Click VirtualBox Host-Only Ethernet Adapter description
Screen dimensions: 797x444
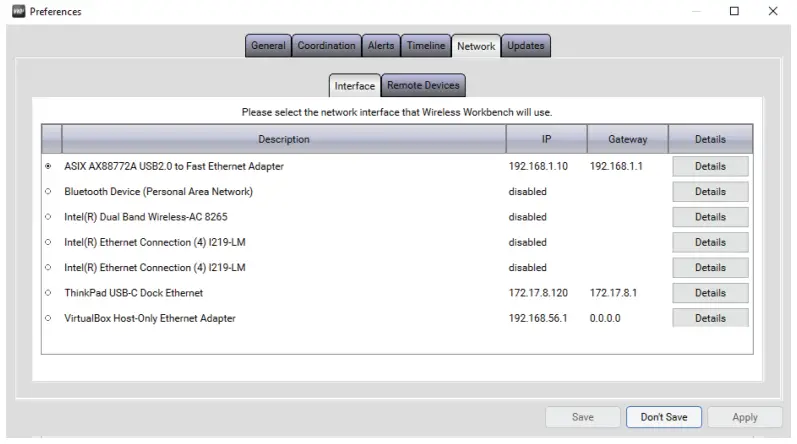[x=150, y=318]
